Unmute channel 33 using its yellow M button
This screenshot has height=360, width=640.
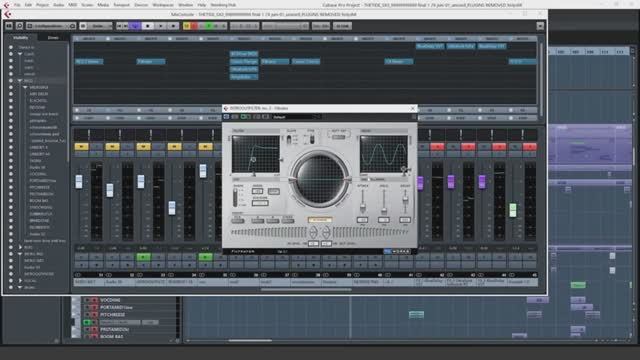143,146
